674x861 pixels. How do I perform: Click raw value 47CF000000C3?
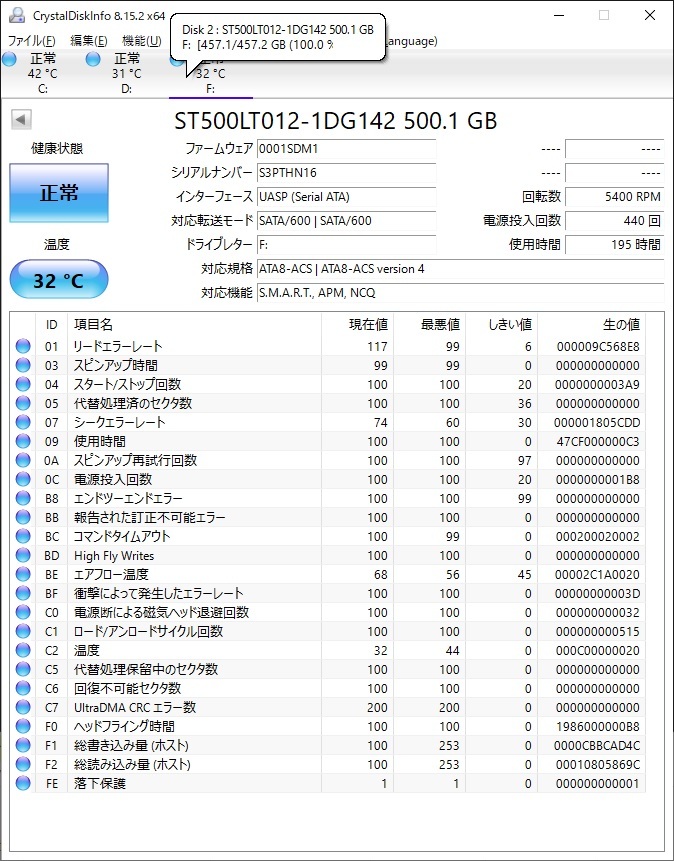[x=598, y=441]
